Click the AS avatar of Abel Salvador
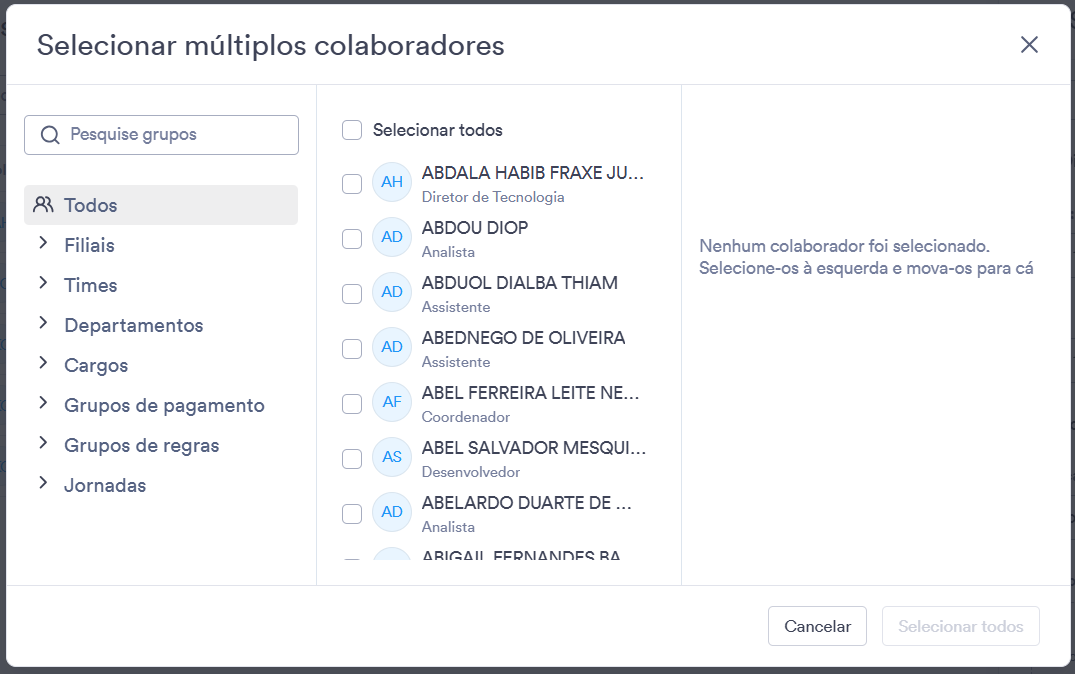The width and height of the screenshot is (1075, 674). 391,457
